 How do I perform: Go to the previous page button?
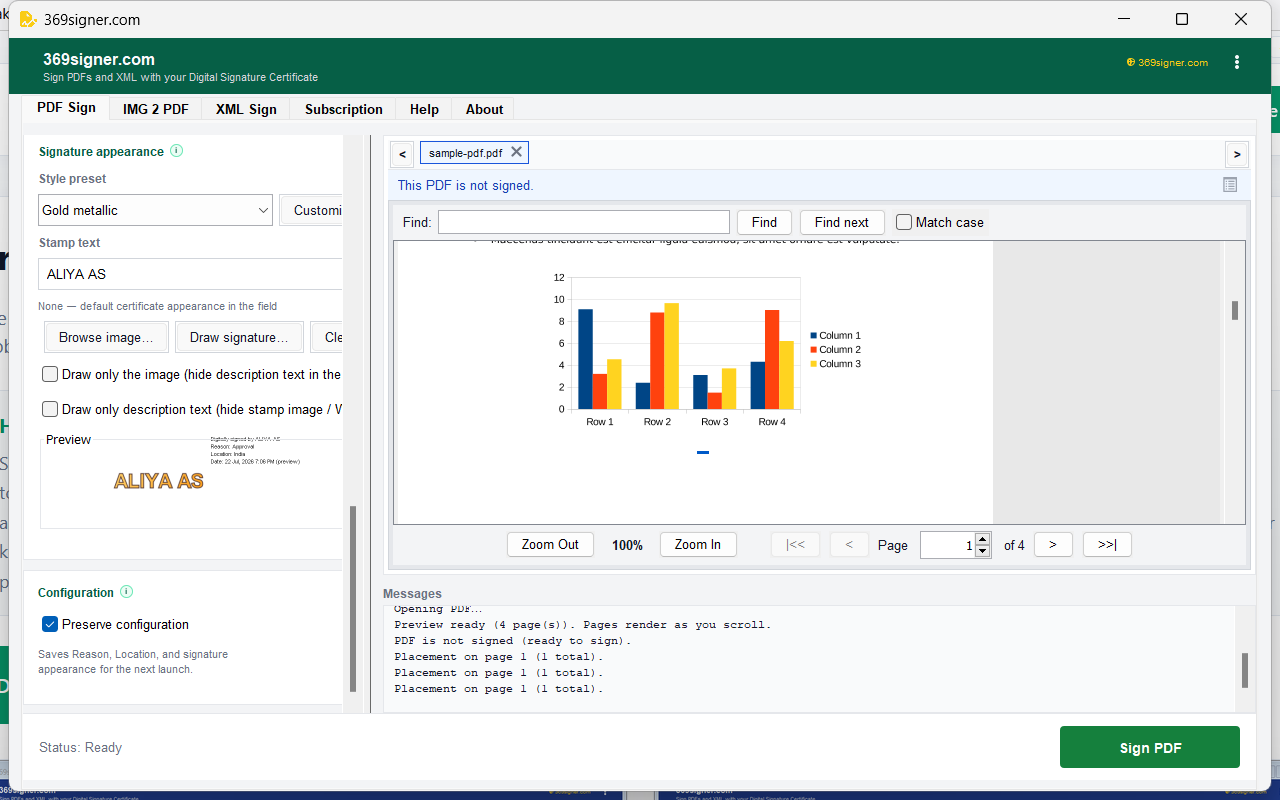click(849, 544)
